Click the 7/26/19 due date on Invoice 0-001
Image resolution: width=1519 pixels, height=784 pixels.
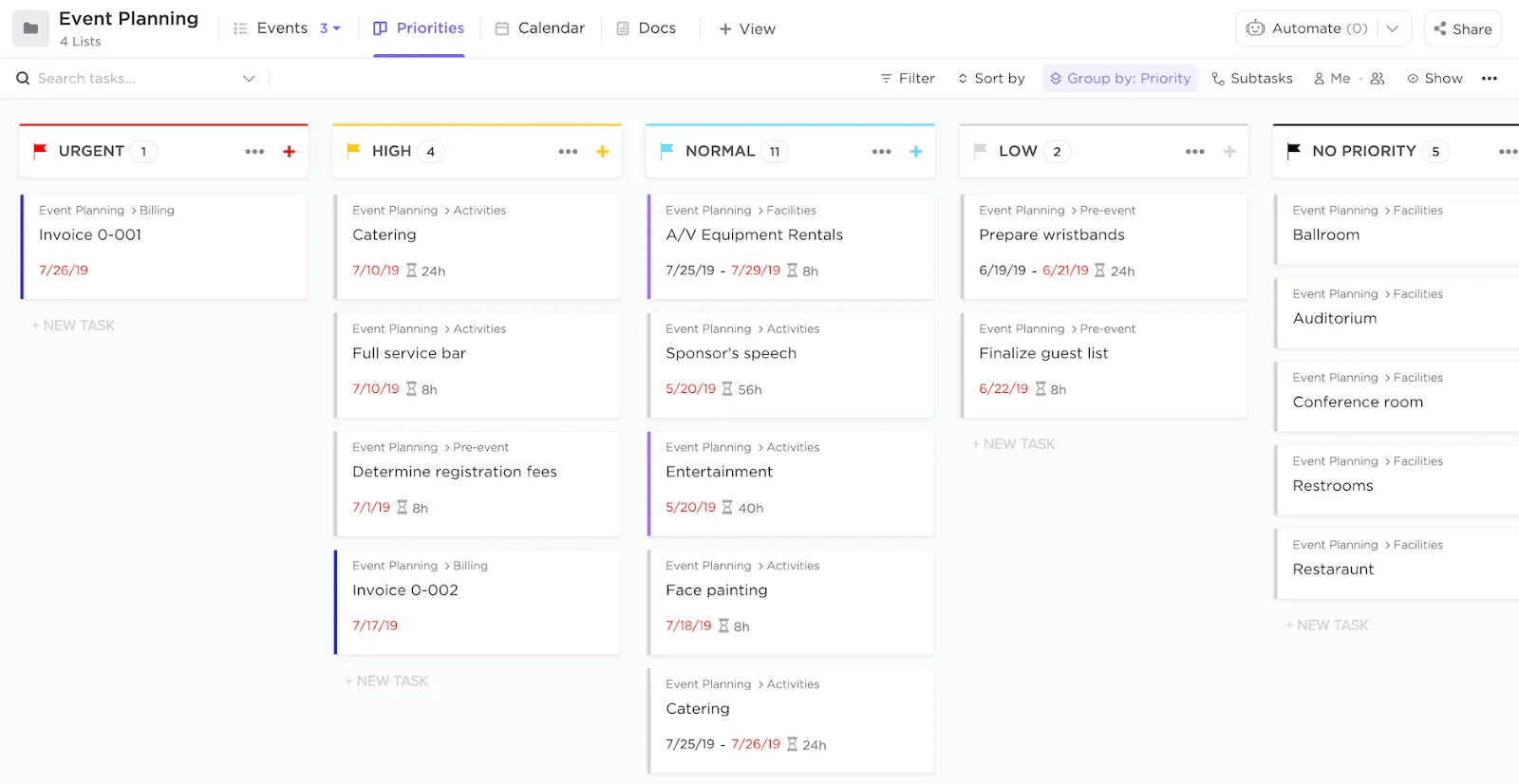[x=64, y=271]
